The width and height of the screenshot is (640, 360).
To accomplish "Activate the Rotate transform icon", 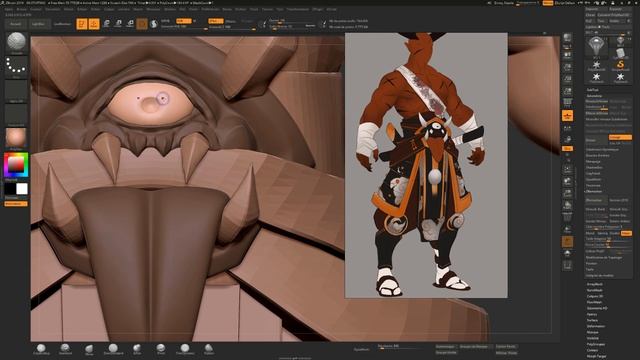I will tap(130, 24).
